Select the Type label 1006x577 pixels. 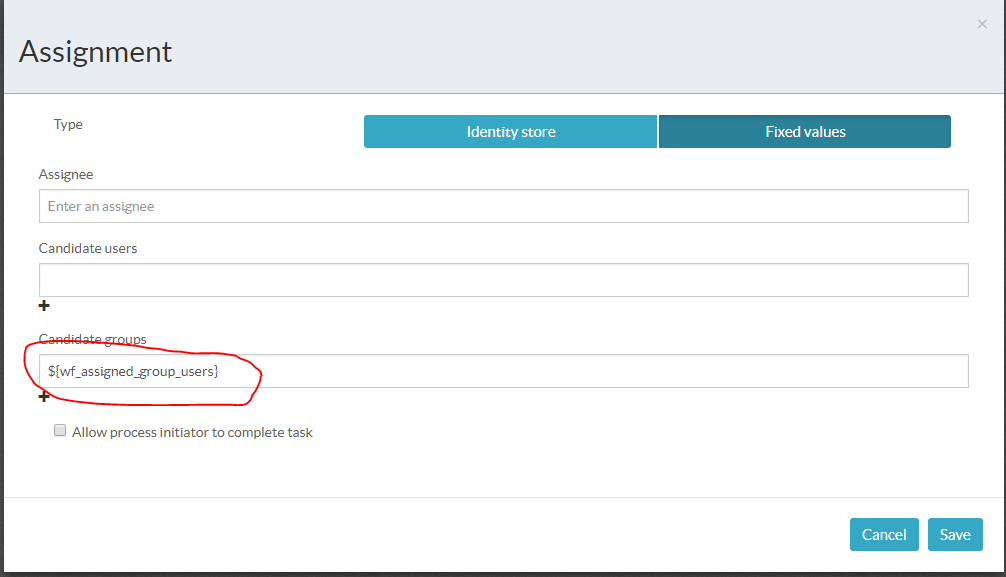point(68,125)
